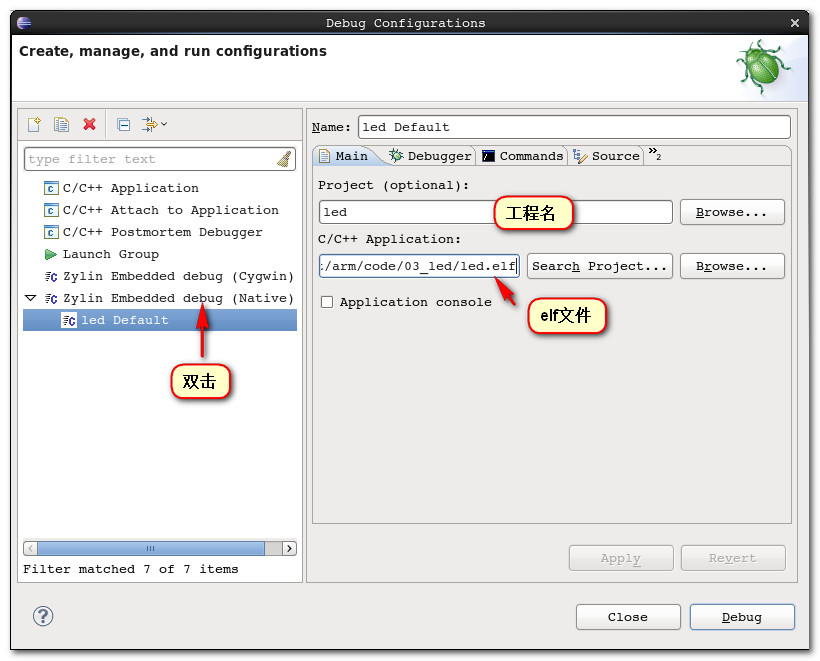Open the help question mark icon
This screenshot has width=820, height=661.
tap(43, 616)
